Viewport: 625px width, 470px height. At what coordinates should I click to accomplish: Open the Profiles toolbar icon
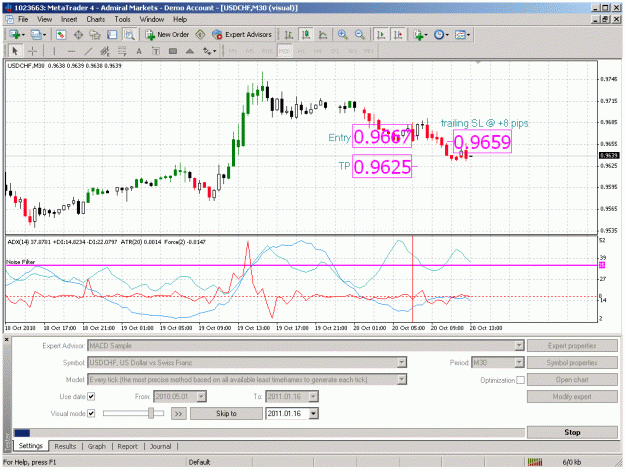click(x=38, y=35)
